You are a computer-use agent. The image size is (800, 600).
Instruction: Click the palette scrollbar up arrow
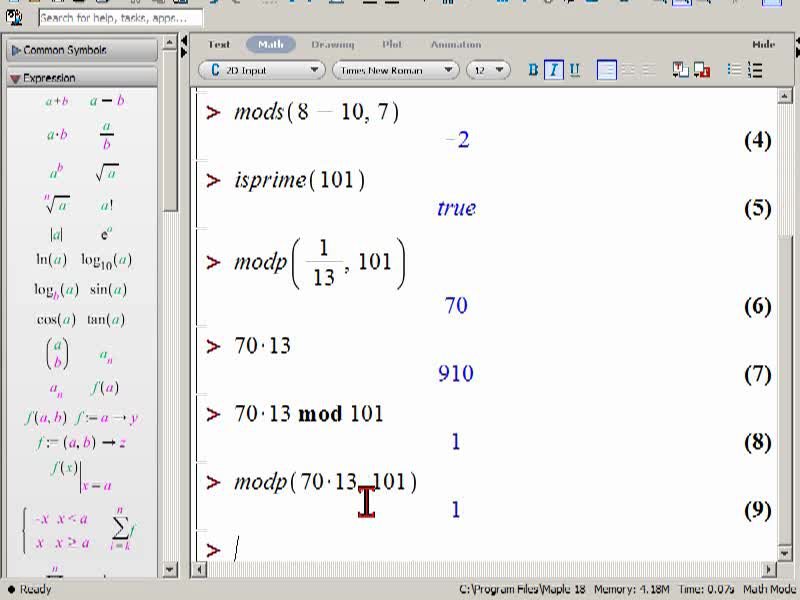(x=170, y=43)
